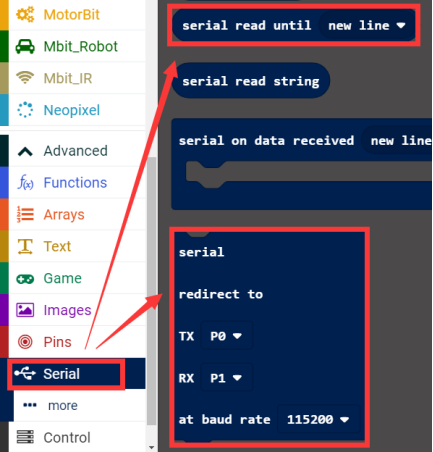Open the baud rate 115200 dropdown
This screenshot has height=452, width=433.
point(318,419)
